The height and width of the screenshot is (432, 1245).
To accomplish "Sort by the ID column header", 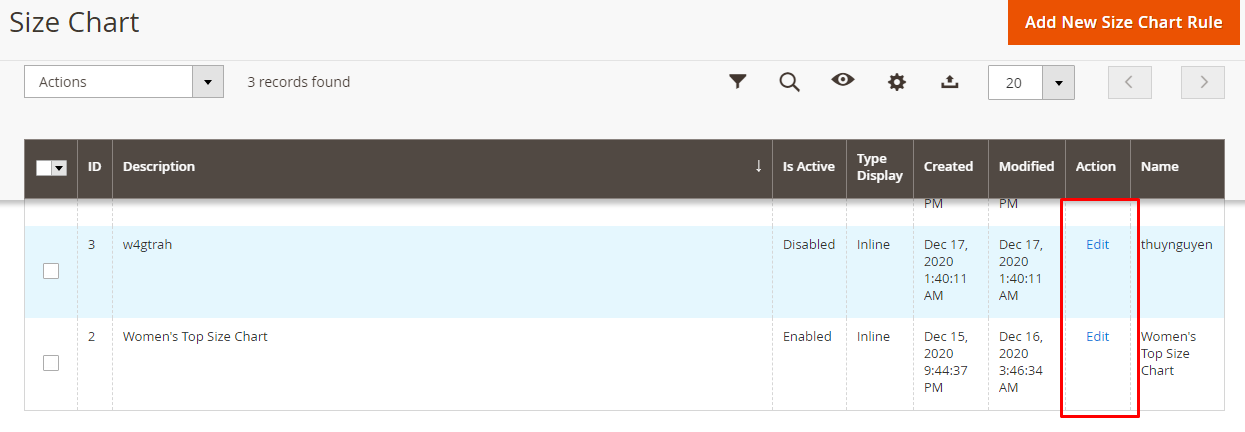I will 94,167.
